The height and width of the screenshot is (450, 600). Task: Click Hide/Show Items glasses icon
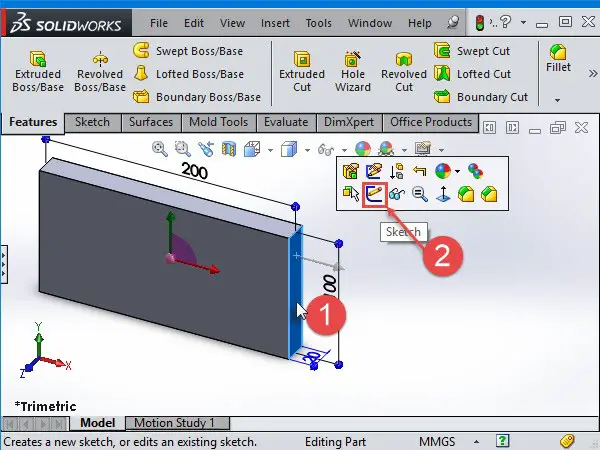pos(326,149)
